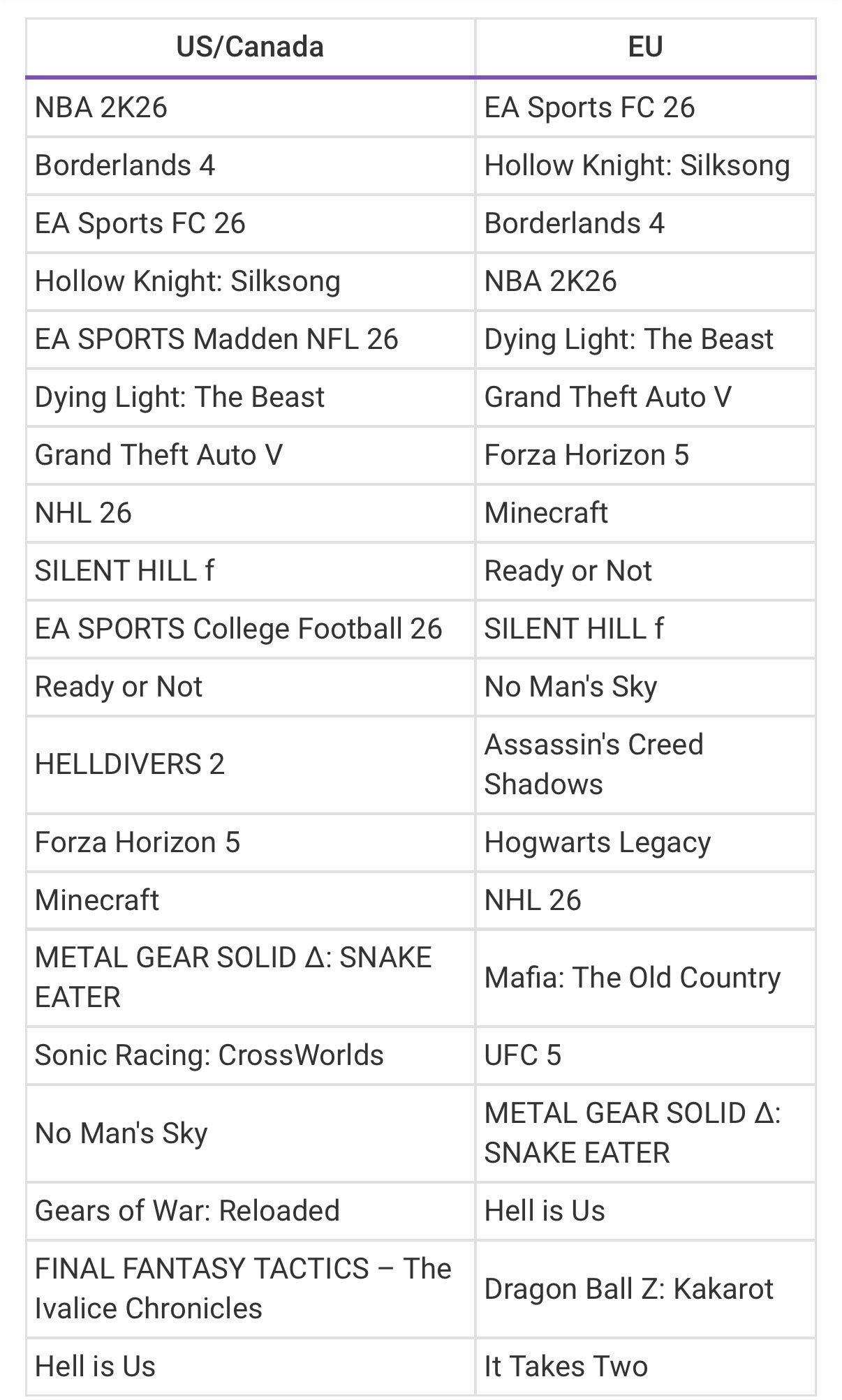Select NBA 2K26 in the US/Canada column
Image resolution: width=842 pixels, height=1400 pixels.
pos(101,107)
